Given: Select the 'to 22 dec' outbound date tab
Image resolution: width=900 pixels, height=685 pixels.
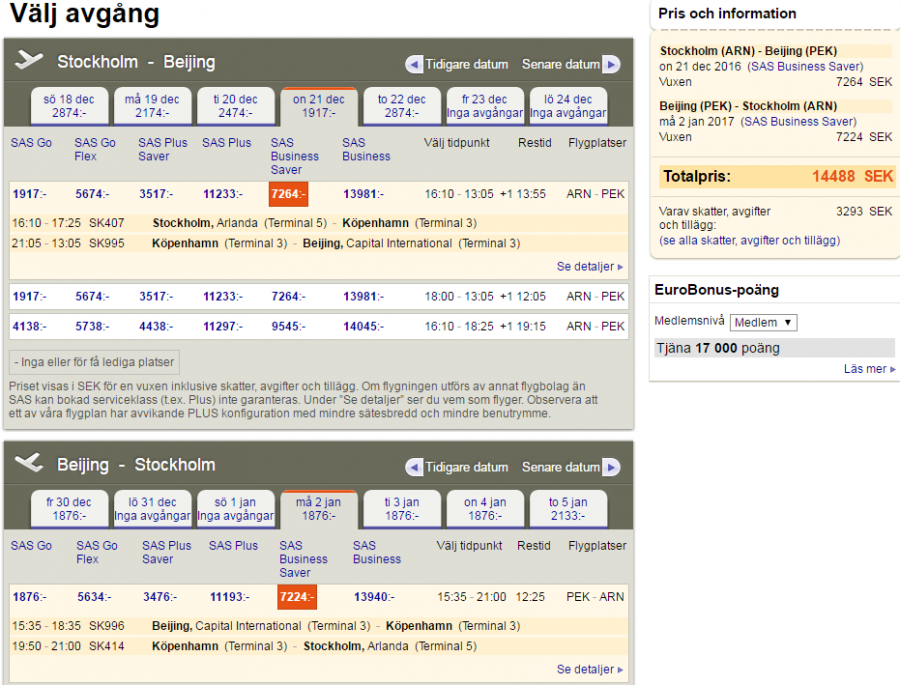Looking at the screenshot, I should pyautogui.click(x=402, y=106).
